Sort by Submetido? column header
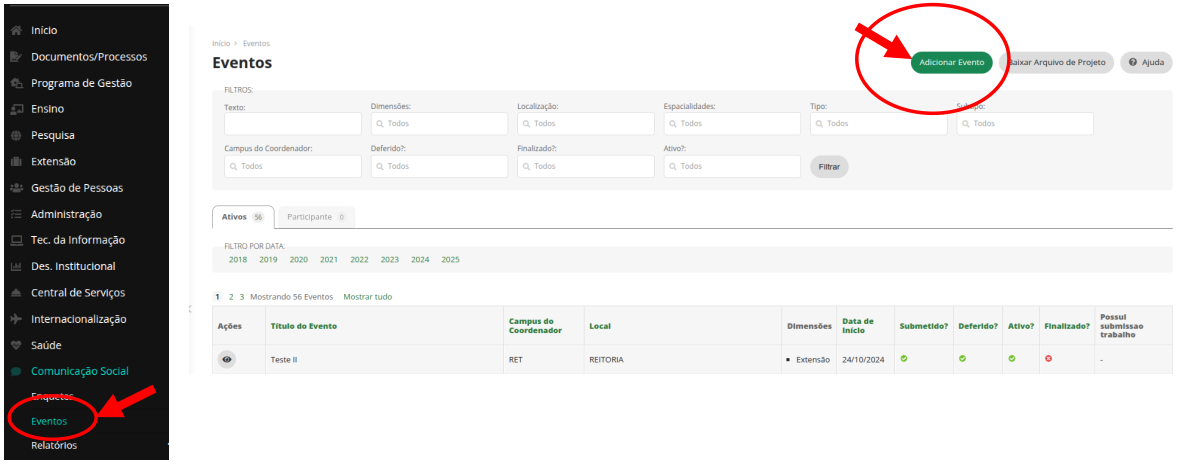Image resolution: width=1203 pixels, height=465 pixels. click(924, 326)
